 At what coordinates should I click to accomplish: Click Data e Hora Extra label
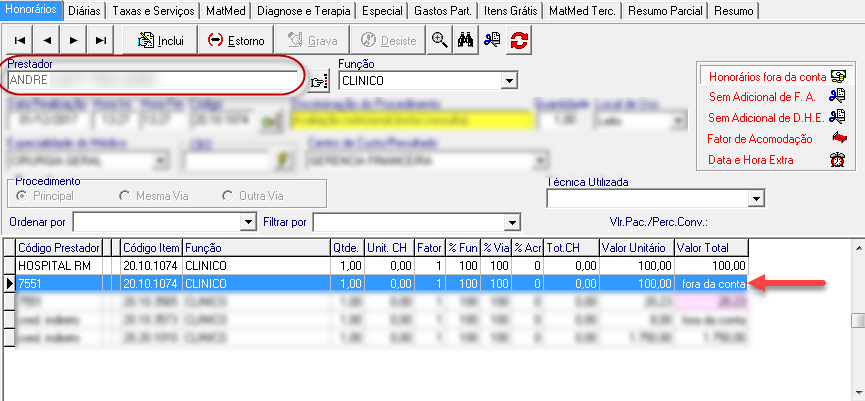751,160
